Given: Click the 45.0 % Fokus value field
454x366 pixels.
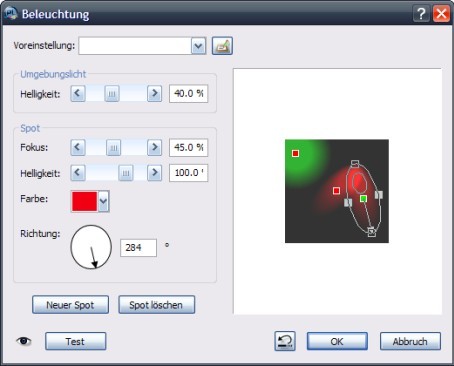Looking at the screenshot, I should click(x=188, y=147).
